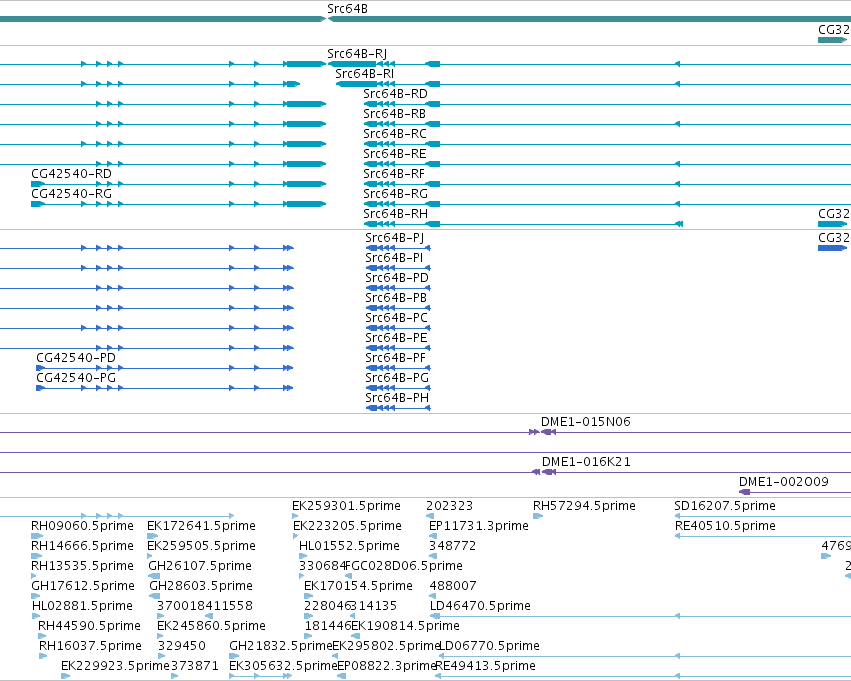The width and height of the screenshot is (851, 681).
Task: Click the Src64B-RD transcript name
Action: coord(396,94)
